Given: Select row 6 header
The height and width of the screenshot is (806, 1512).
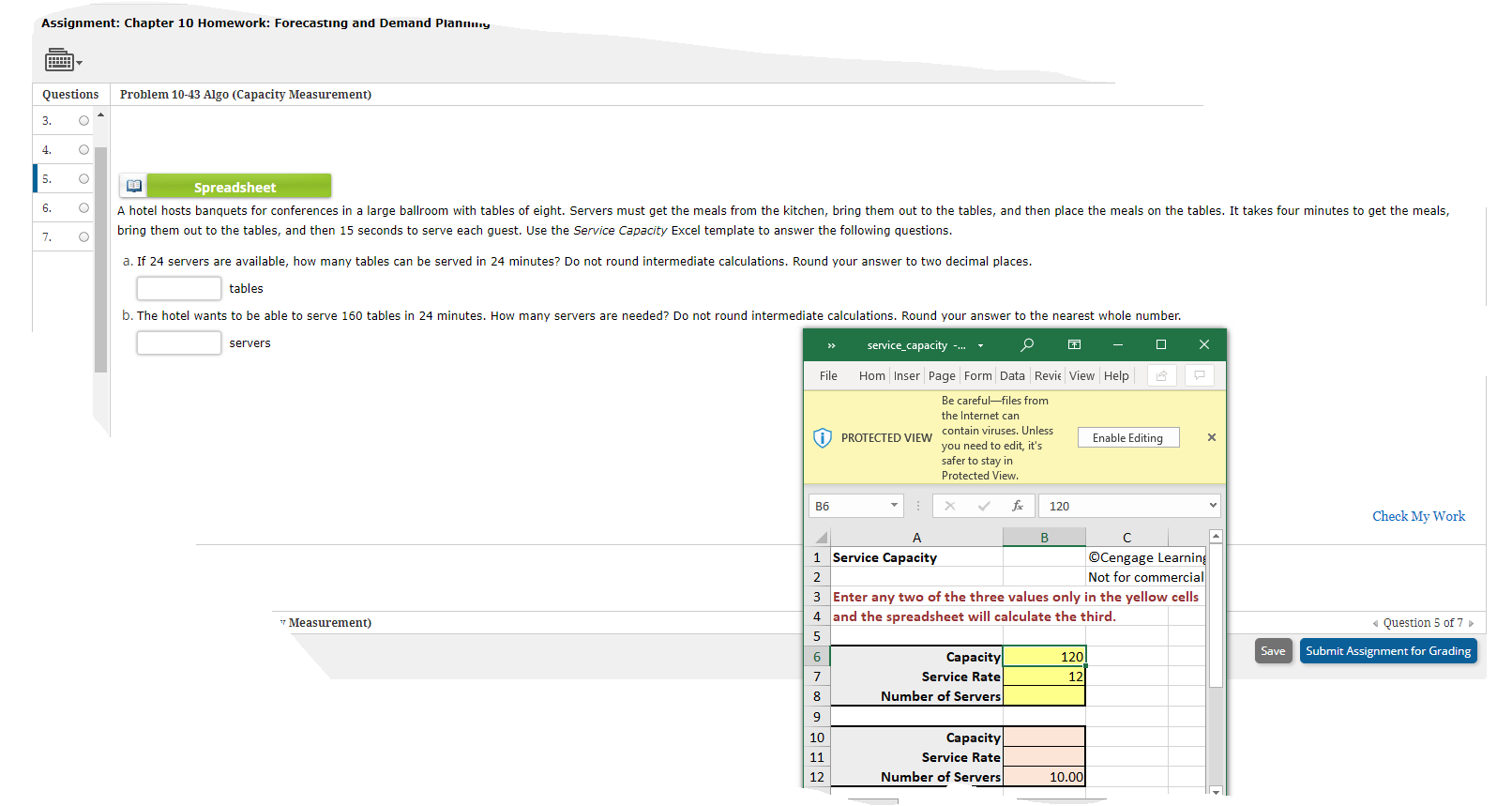Looking at the screenshot, I should (x=817, y=657).
